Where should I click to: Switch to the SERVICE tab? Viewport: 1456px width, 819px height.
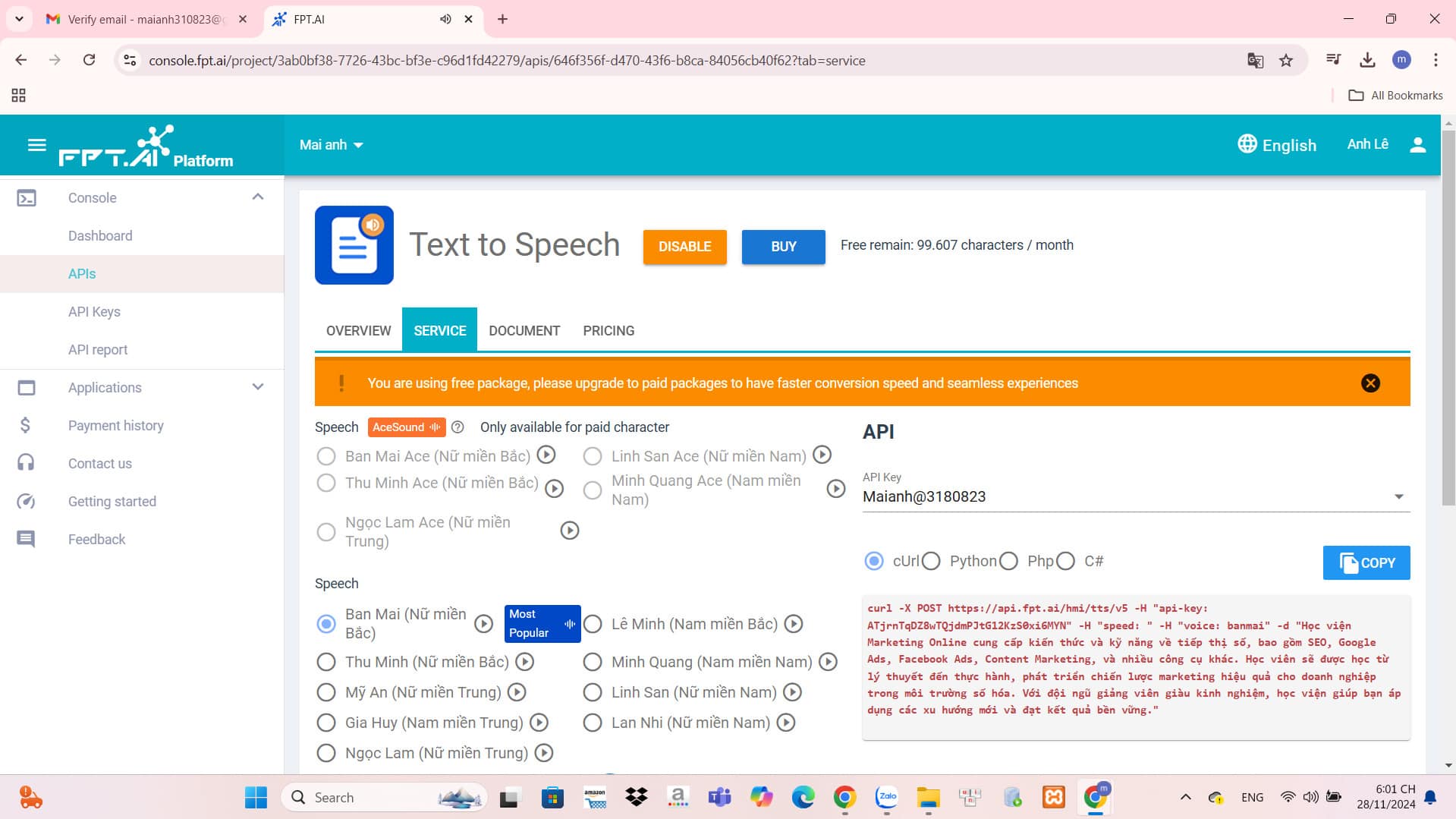click(x=439, y=330)
